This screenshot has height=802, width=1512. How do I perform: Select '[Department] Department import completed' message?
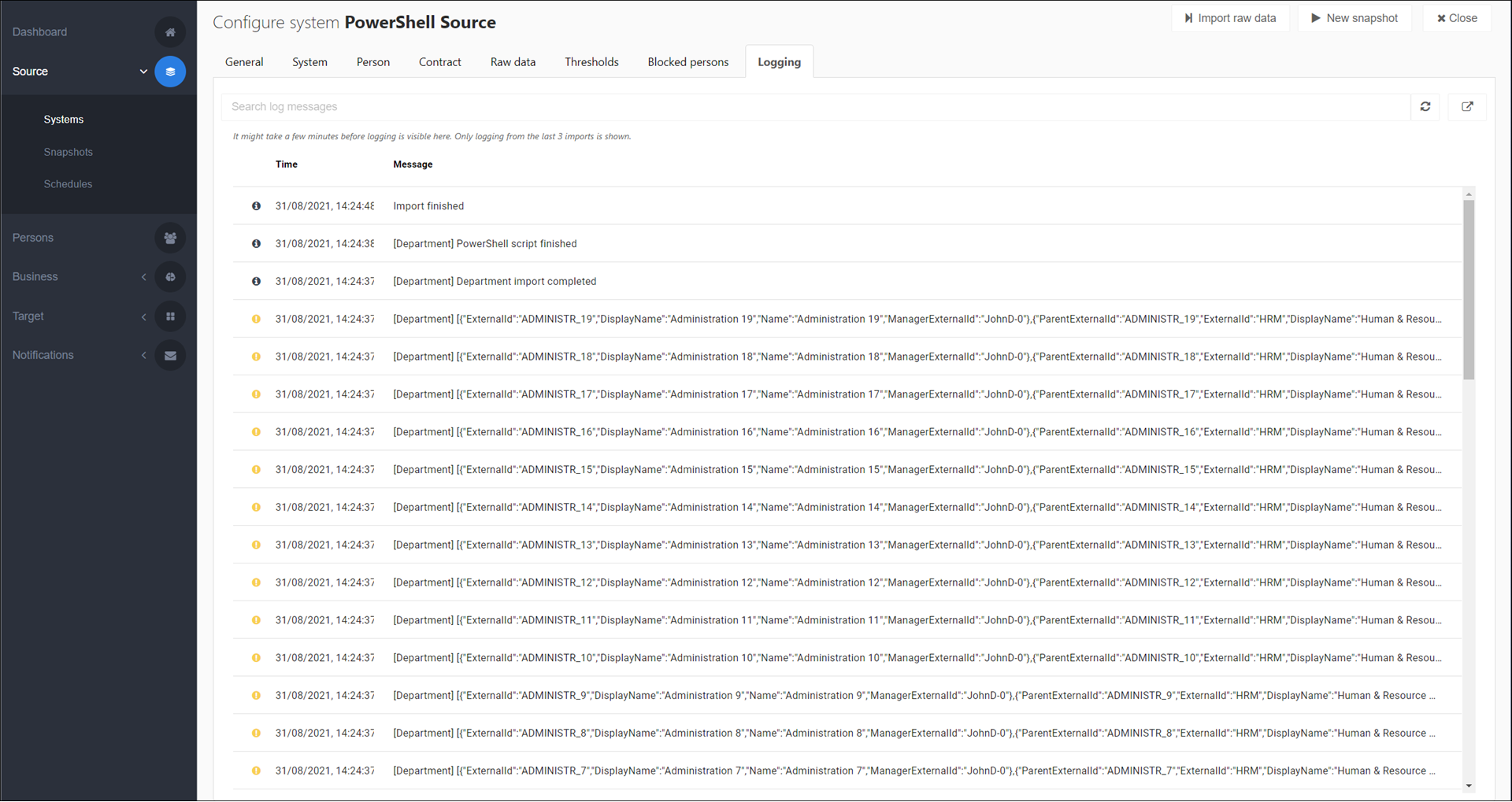(x=495, y=281)
